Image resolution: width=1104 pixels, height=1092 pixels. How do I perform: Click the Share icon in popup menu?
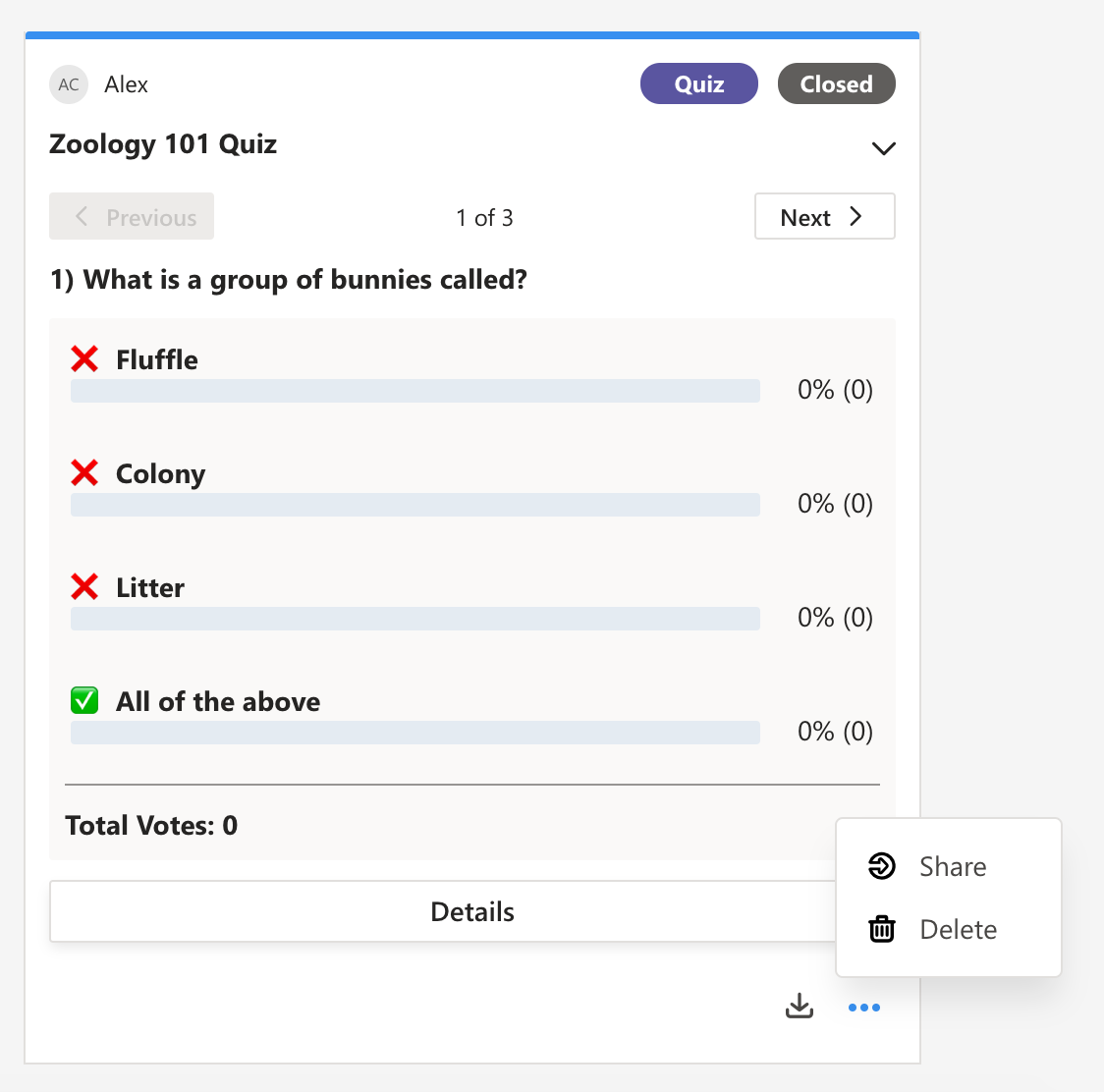tap(882, 866)
